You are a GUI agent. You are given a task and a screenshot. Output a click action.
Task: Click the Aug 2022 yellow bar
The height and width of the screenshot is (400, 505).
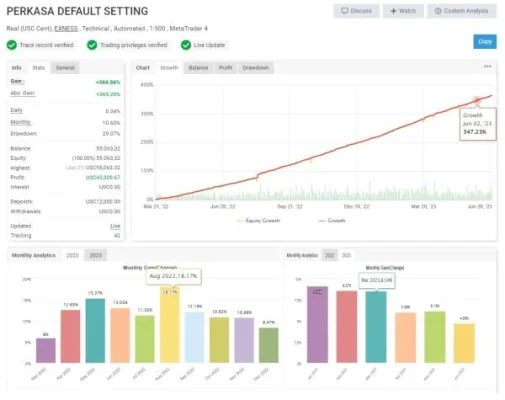[170, 325]
